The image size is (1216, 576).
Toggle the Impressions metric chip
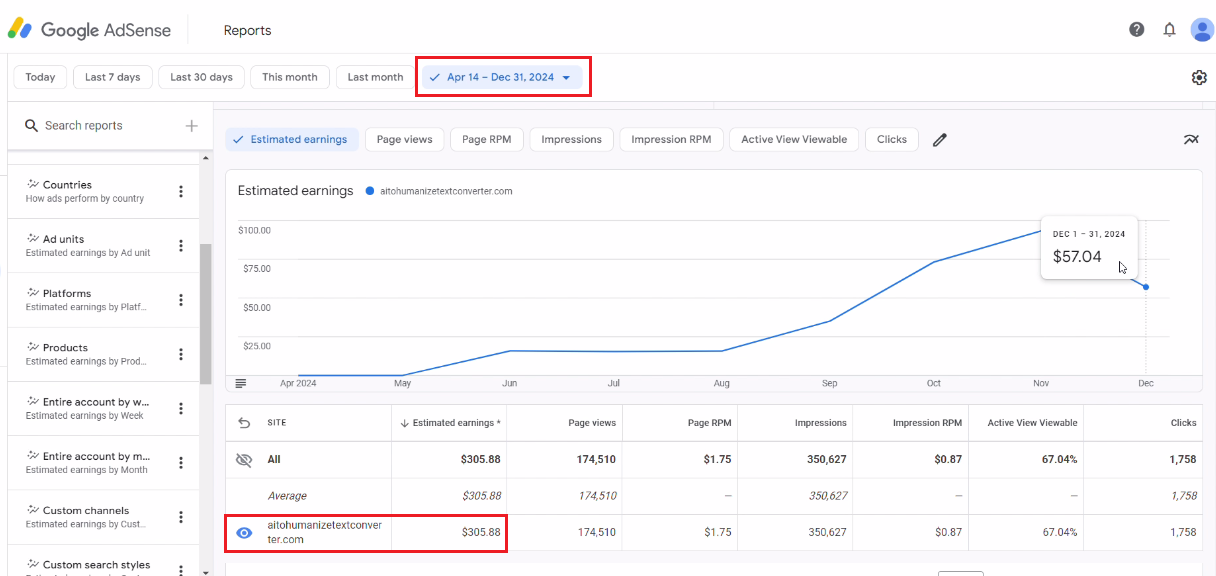571,139
